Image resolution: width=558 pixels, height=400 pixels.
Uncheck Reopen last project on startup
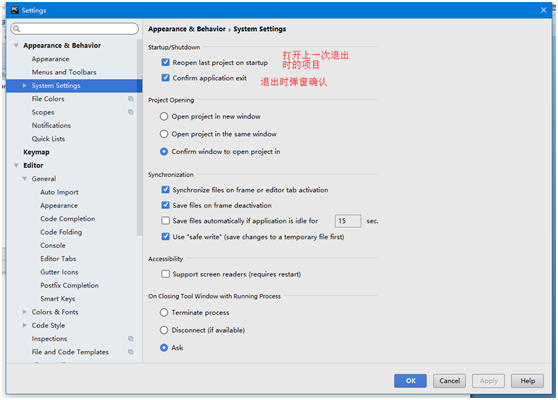165,62
